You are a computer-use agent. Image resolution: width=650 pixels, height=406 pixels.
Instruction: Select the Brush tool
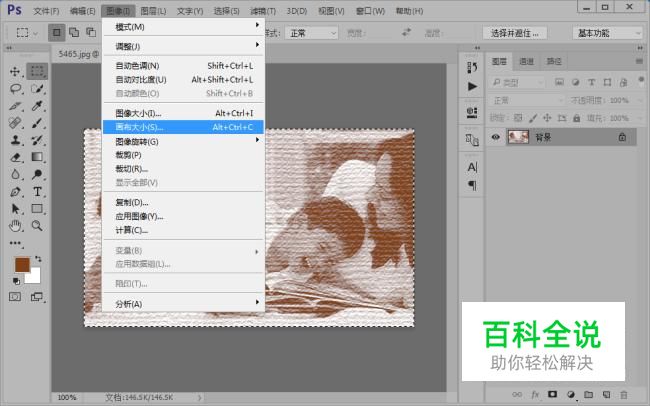tap(37, 123)
